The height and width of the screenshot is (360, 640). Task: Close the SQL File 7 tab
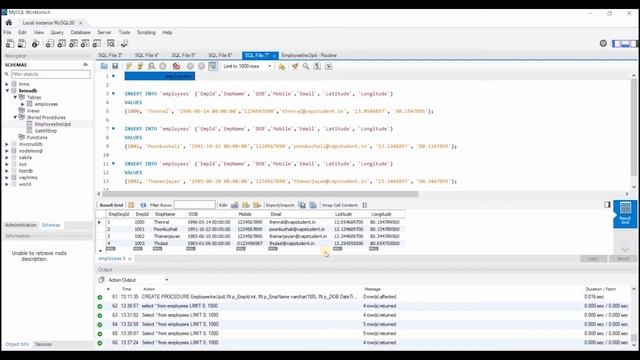(x=274, y=56)
